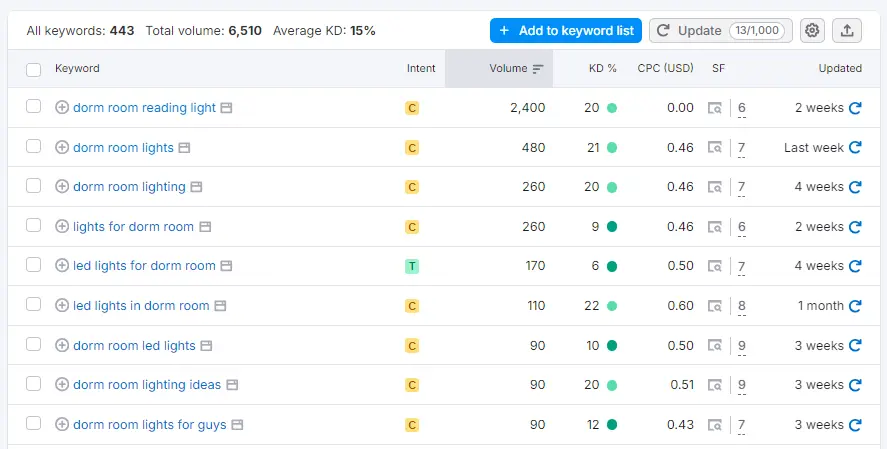887x449 pixels.
Task: Click plus icon beside dorm room led lights
Action: tap(62, 346)
